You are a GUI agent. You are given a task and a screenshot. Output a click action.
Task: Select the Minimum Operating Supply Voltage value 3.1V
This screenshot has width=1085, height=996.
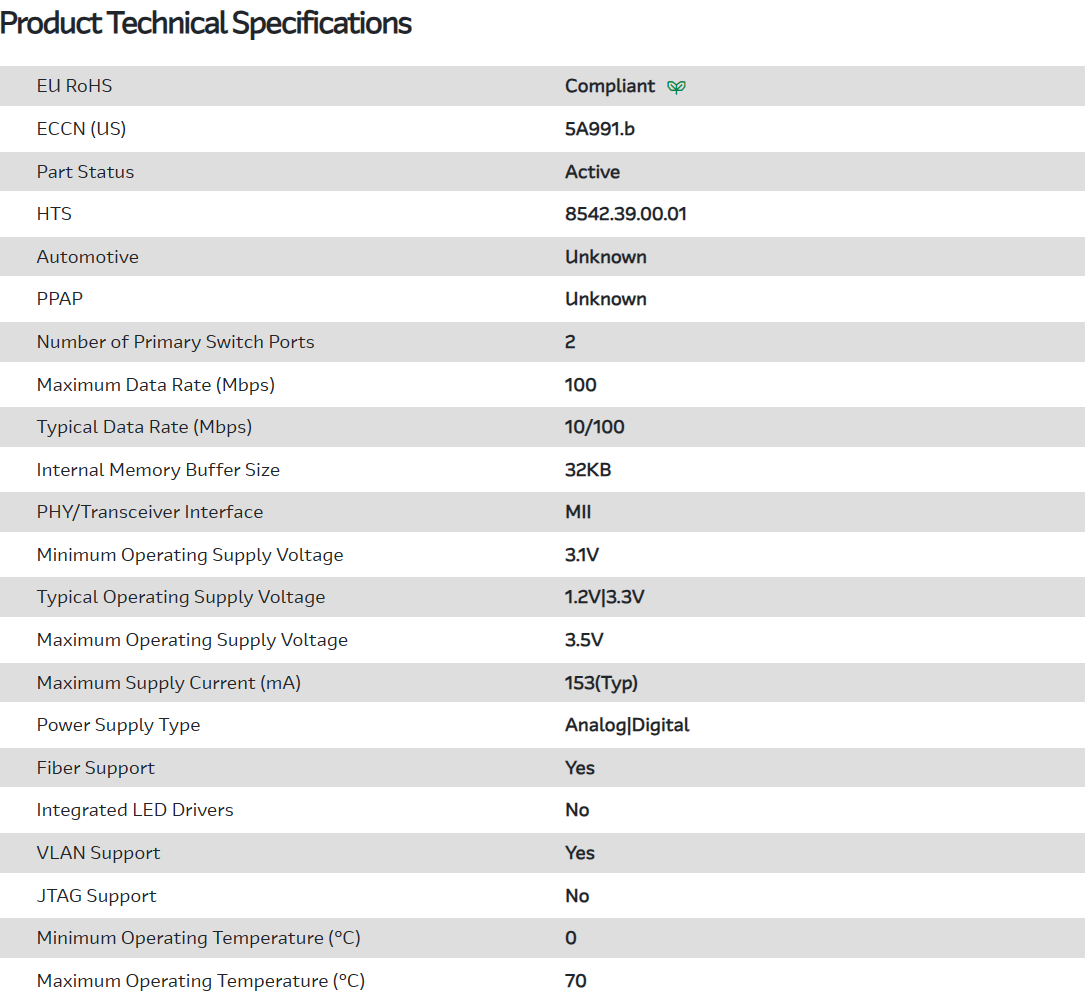click(582, 555)
